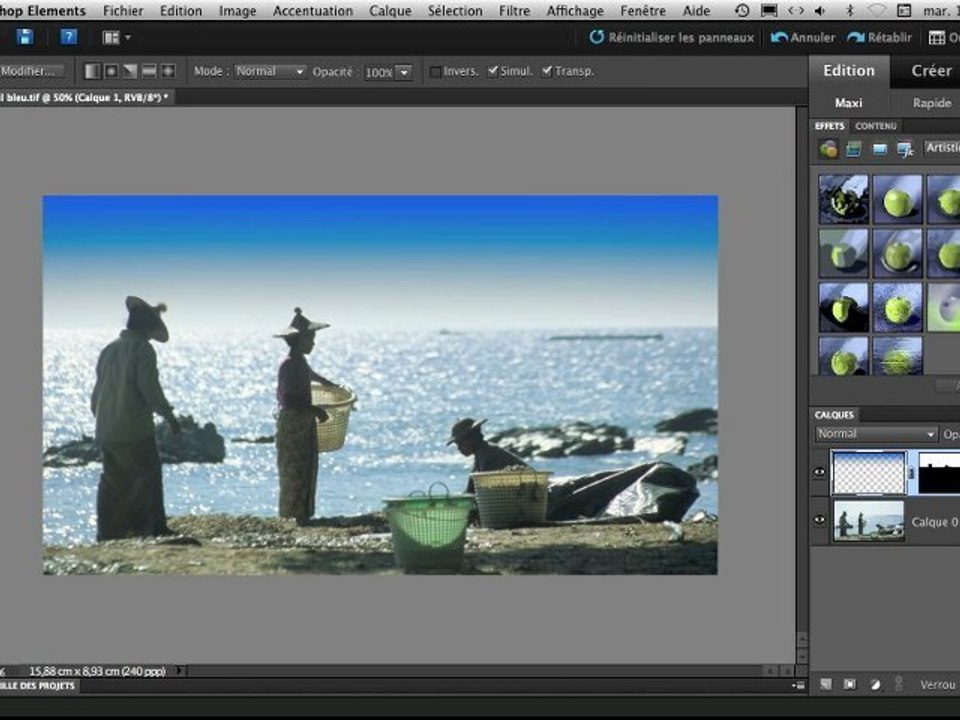Open the layer blend mode Normal dropdown

tap(876, 434)
